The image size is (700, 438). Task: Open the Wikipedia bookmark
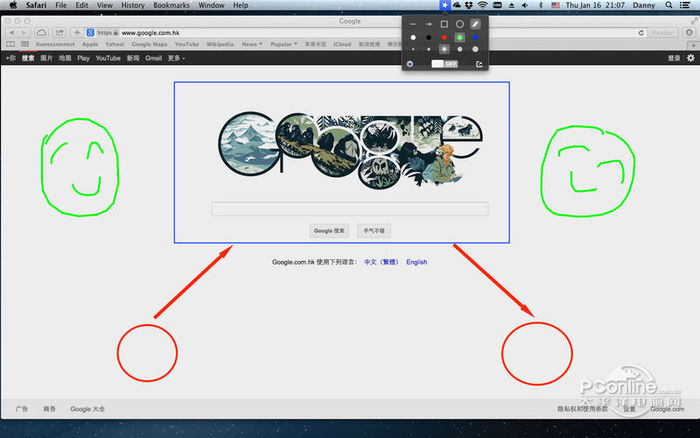click(220, 44)
